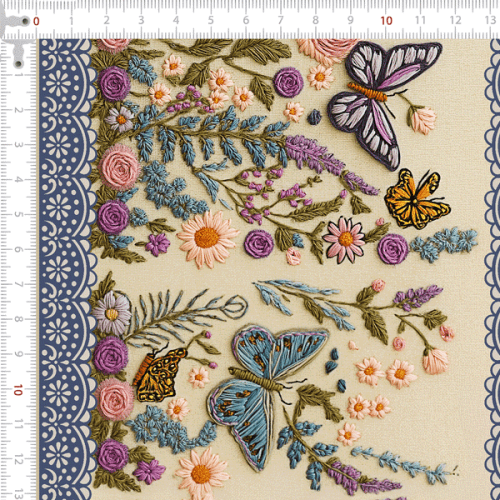Select the lilac daisy next to the thin-stitched fern

click(x=112, y=313)
